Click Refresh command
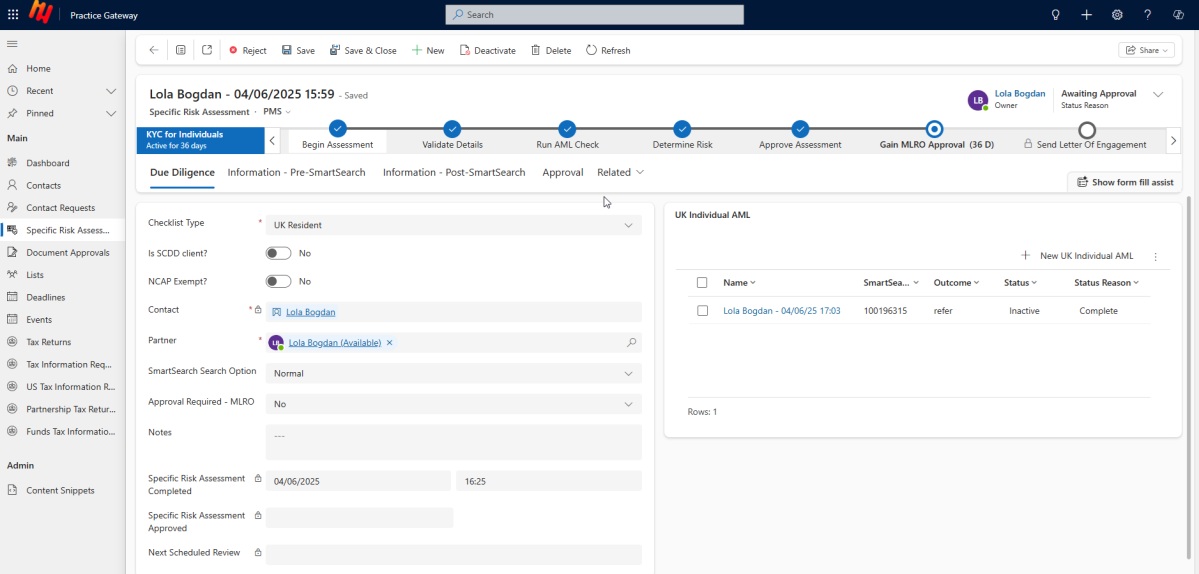 (608, 50)
